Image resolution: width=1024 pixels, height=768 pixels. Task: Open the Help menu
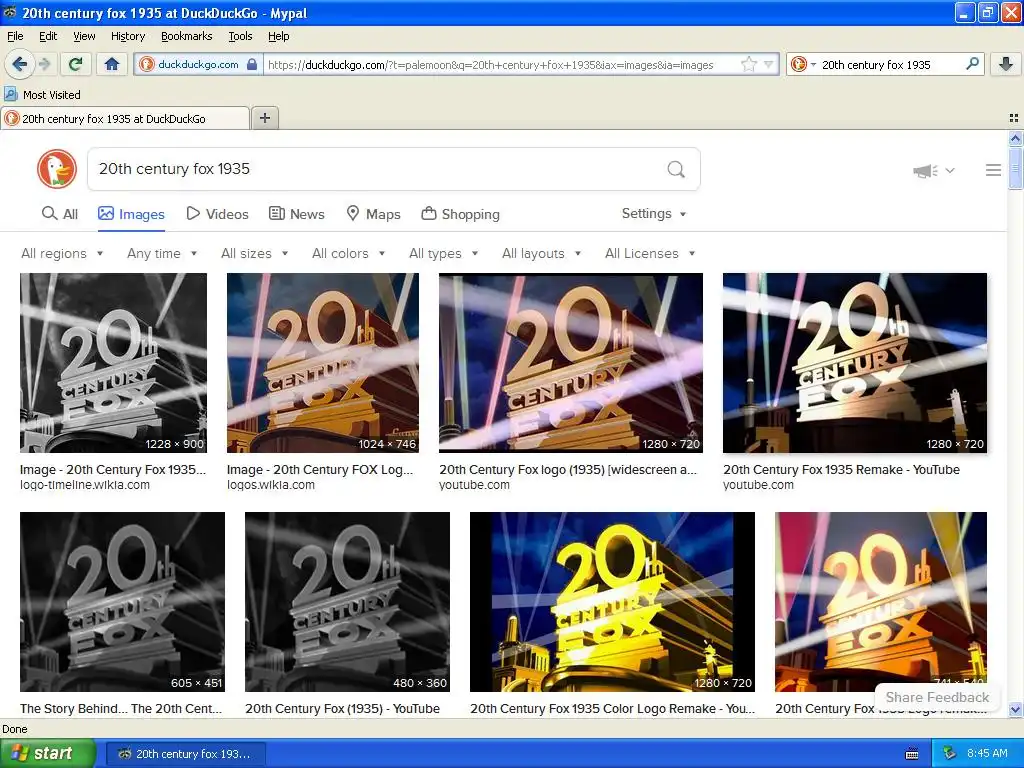click(278, 36)
